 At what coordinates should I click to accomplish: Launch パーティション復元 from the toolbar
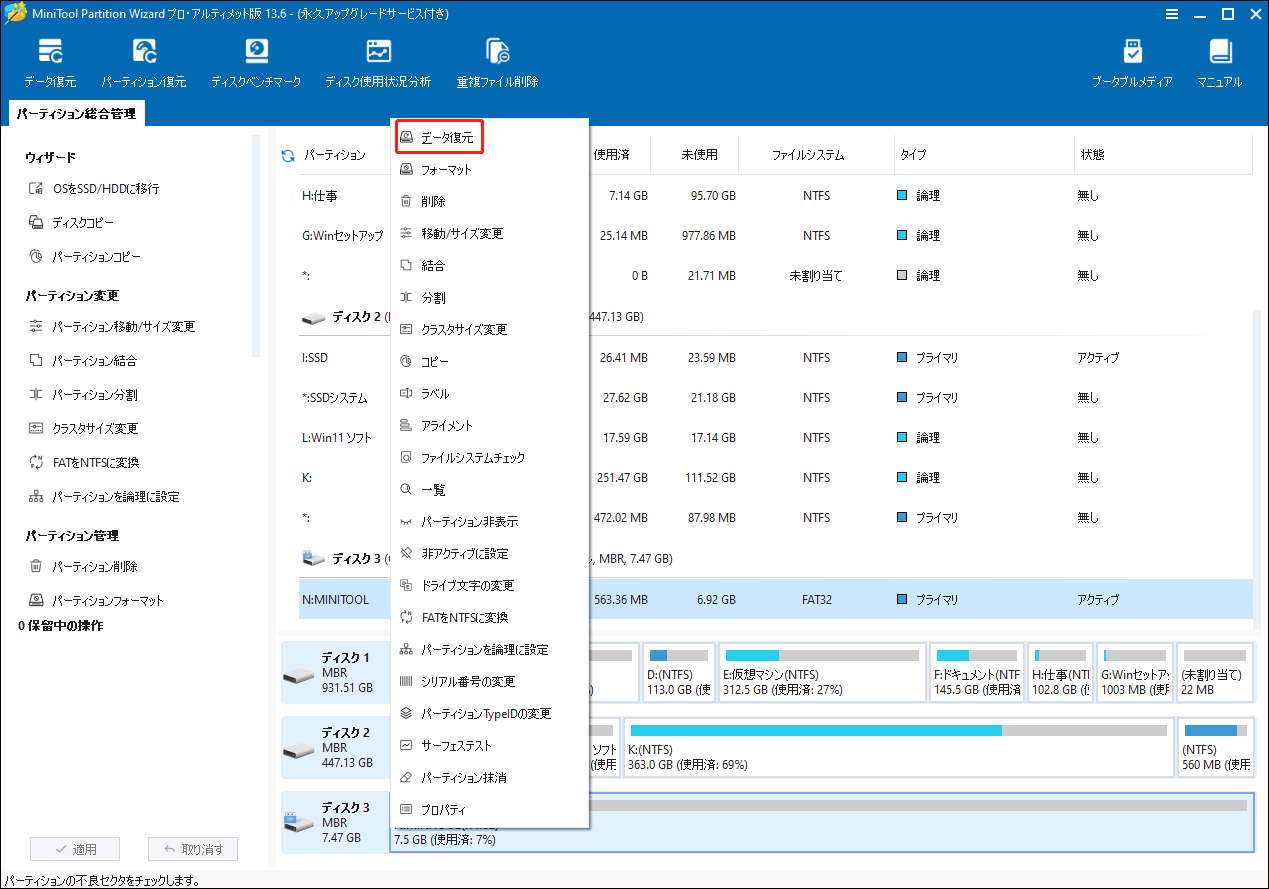(144, 64)
